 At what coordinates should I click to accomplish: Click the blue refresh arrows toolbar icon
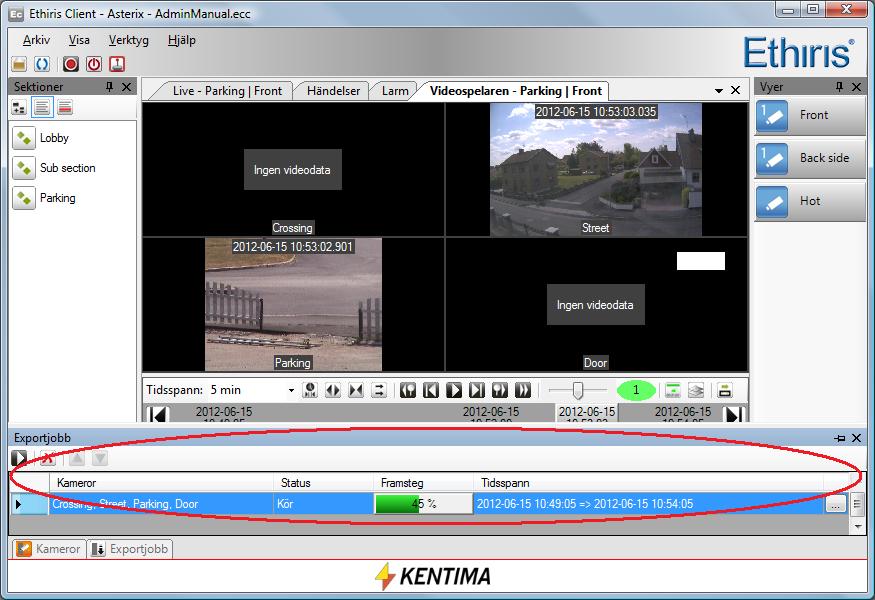click(42, 64)
